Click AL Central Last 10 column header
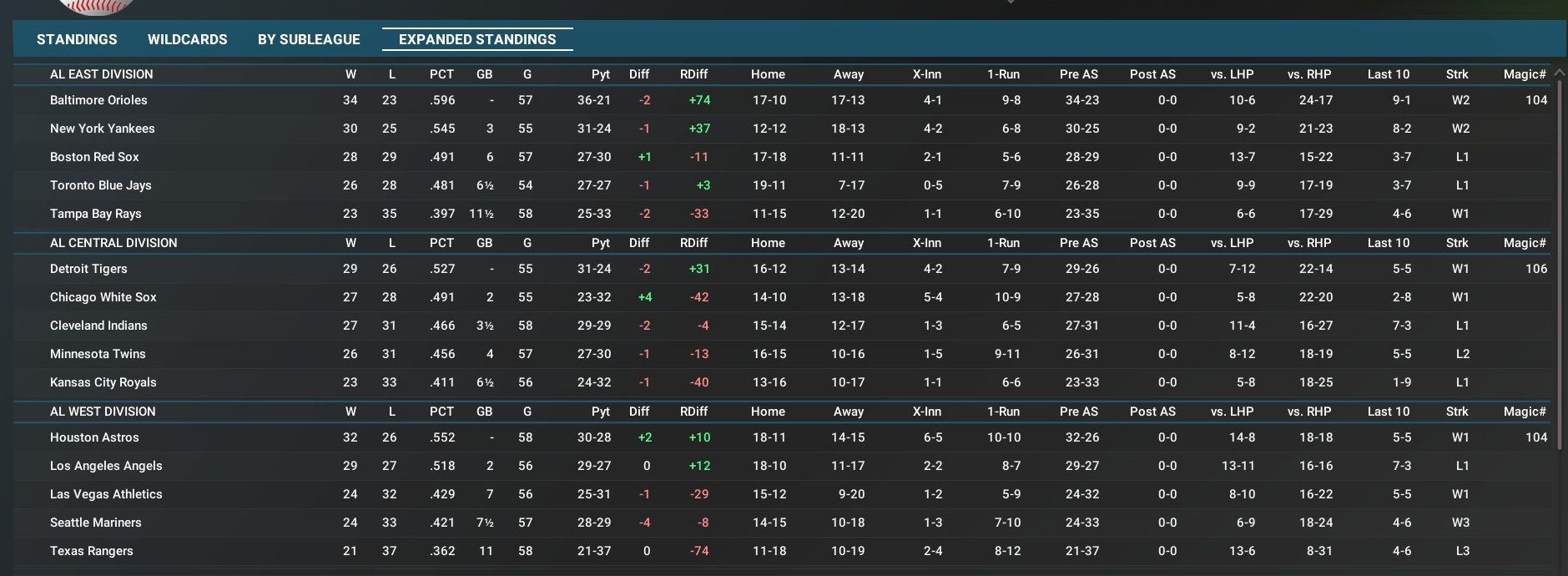The image size is (1568, 576). pos(1388,243)
